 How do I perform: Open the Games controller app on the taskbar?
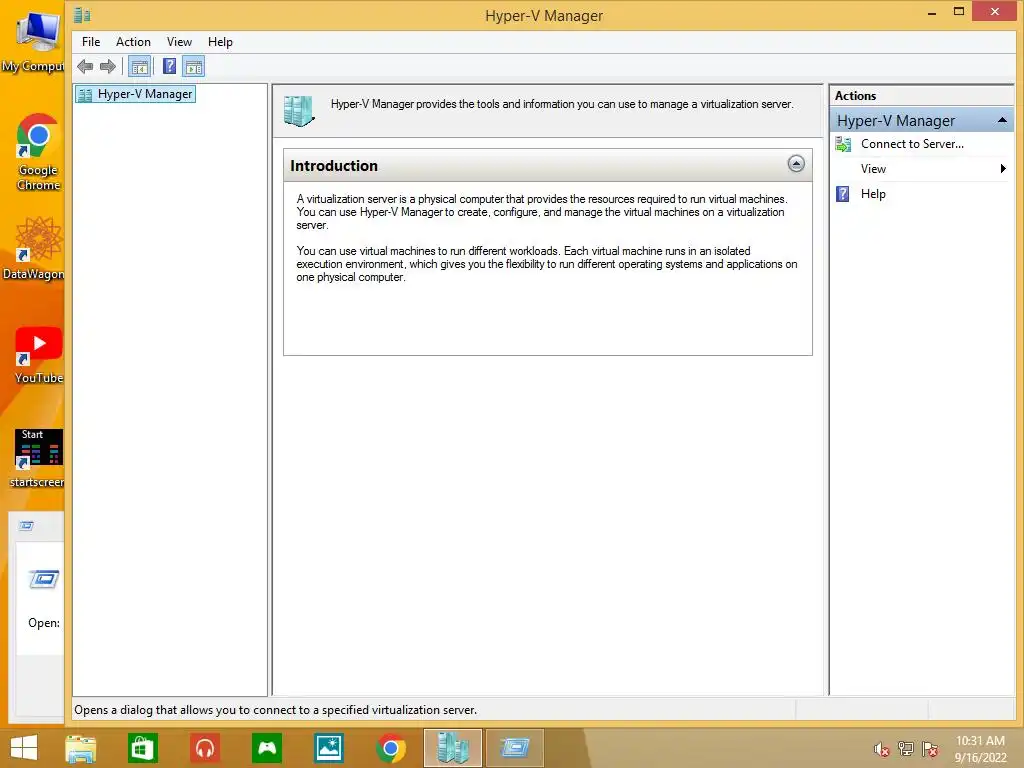(x=267, y=748)
